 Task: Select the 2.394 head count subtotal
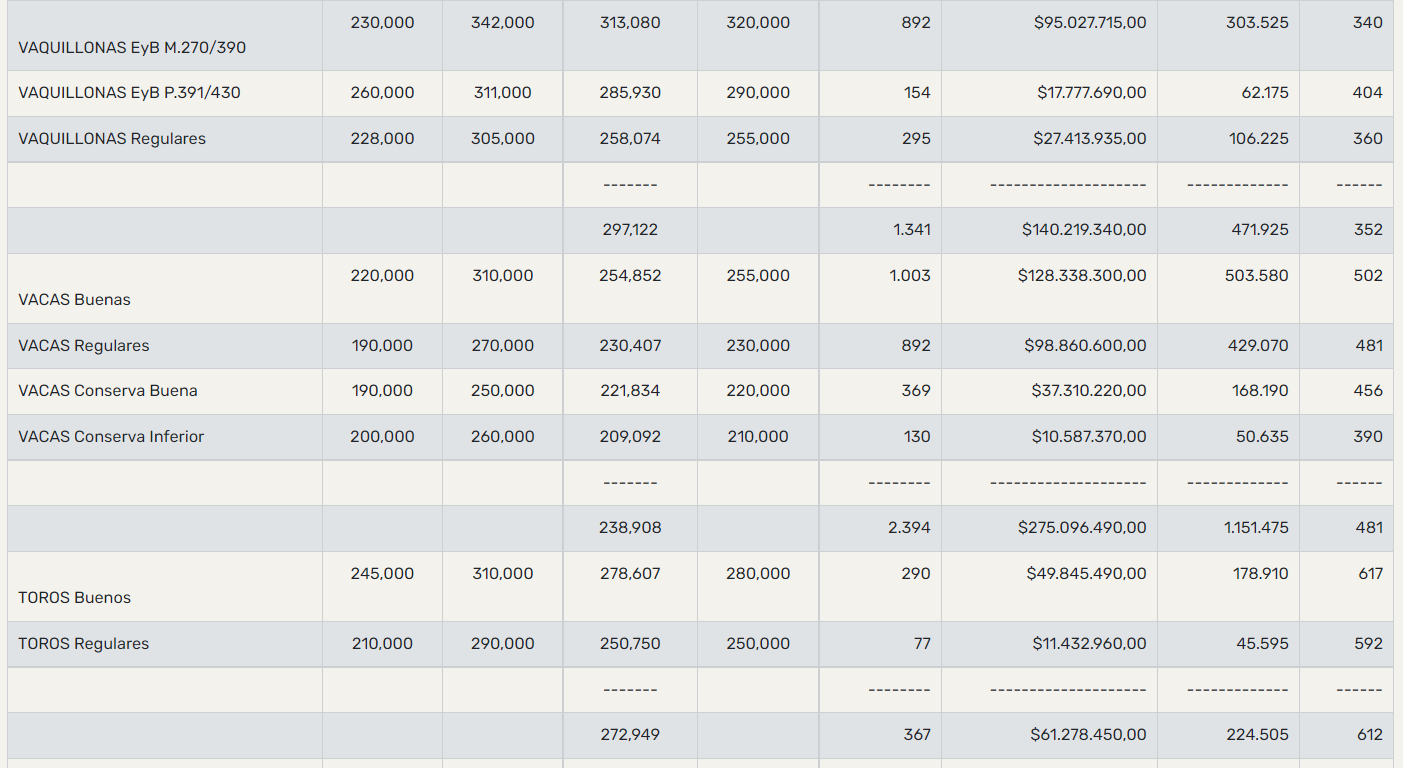(909, 528)
